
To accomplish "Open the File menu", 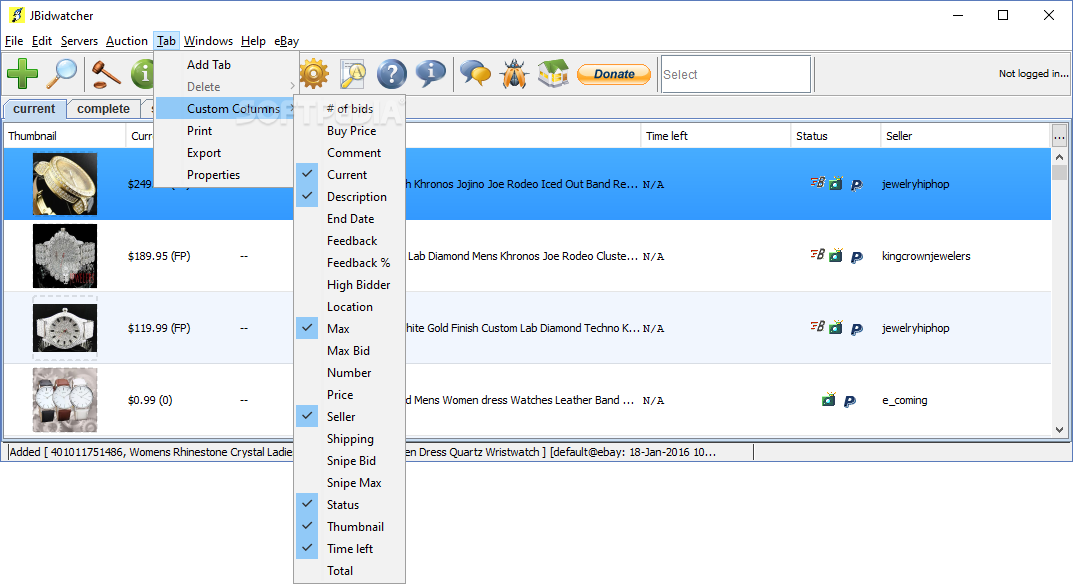I will point(14,41).
